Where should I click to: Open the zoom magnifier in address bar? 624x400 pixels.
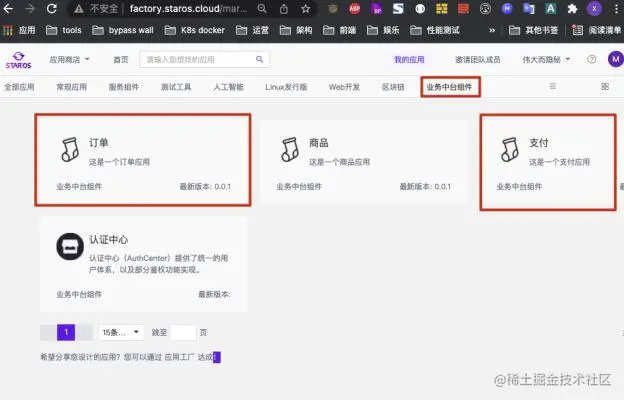[262, 8]
